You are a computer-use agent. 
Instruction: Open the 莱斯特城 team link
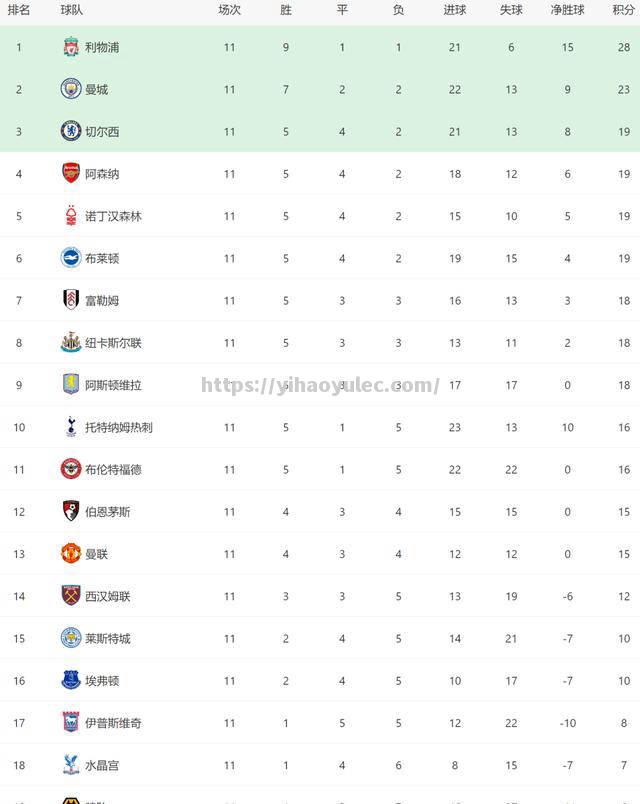[x=108, y=638]
